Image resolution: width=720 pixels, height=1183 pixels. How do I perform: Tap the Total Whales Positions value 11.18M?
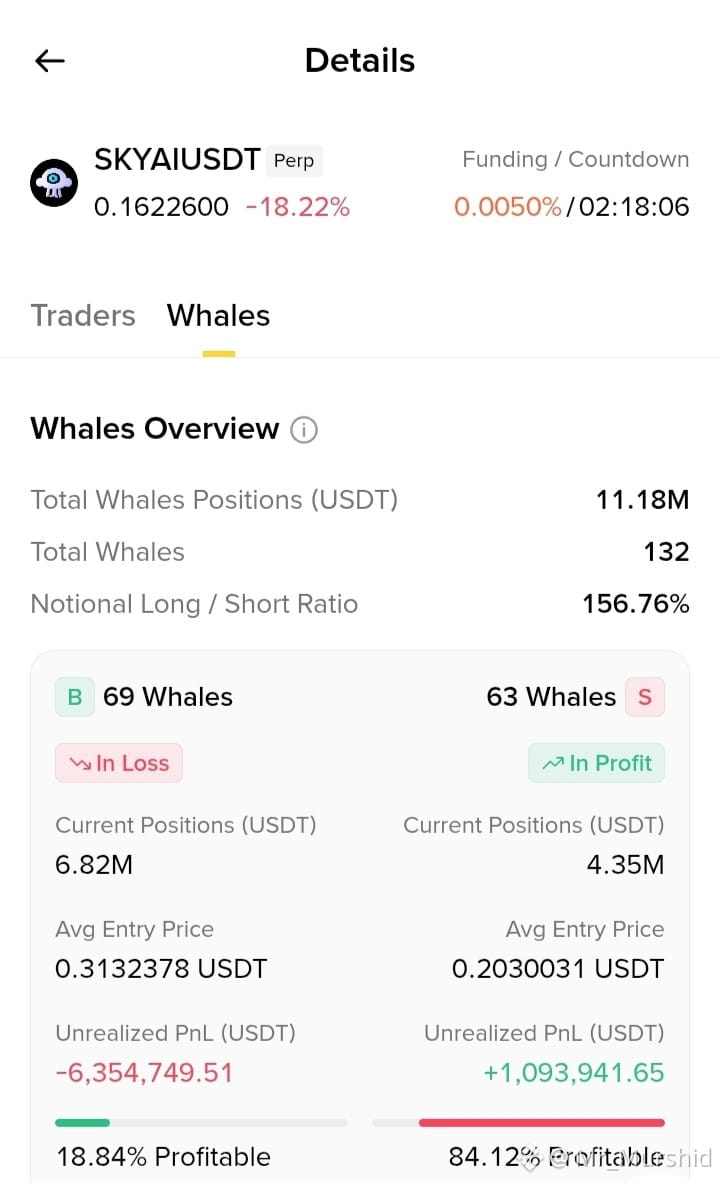642,499
